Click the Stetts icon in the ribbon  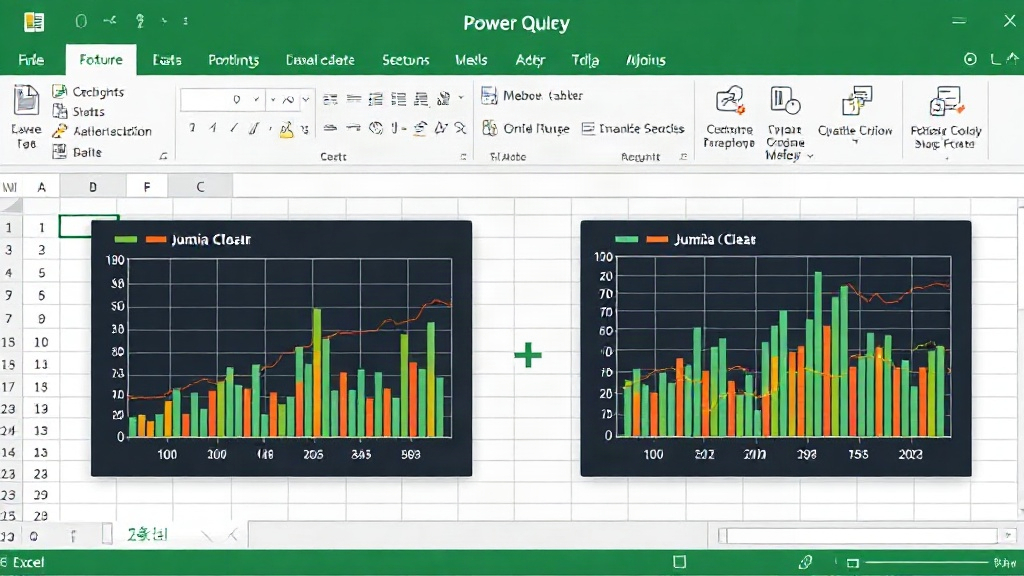[59, 111]
